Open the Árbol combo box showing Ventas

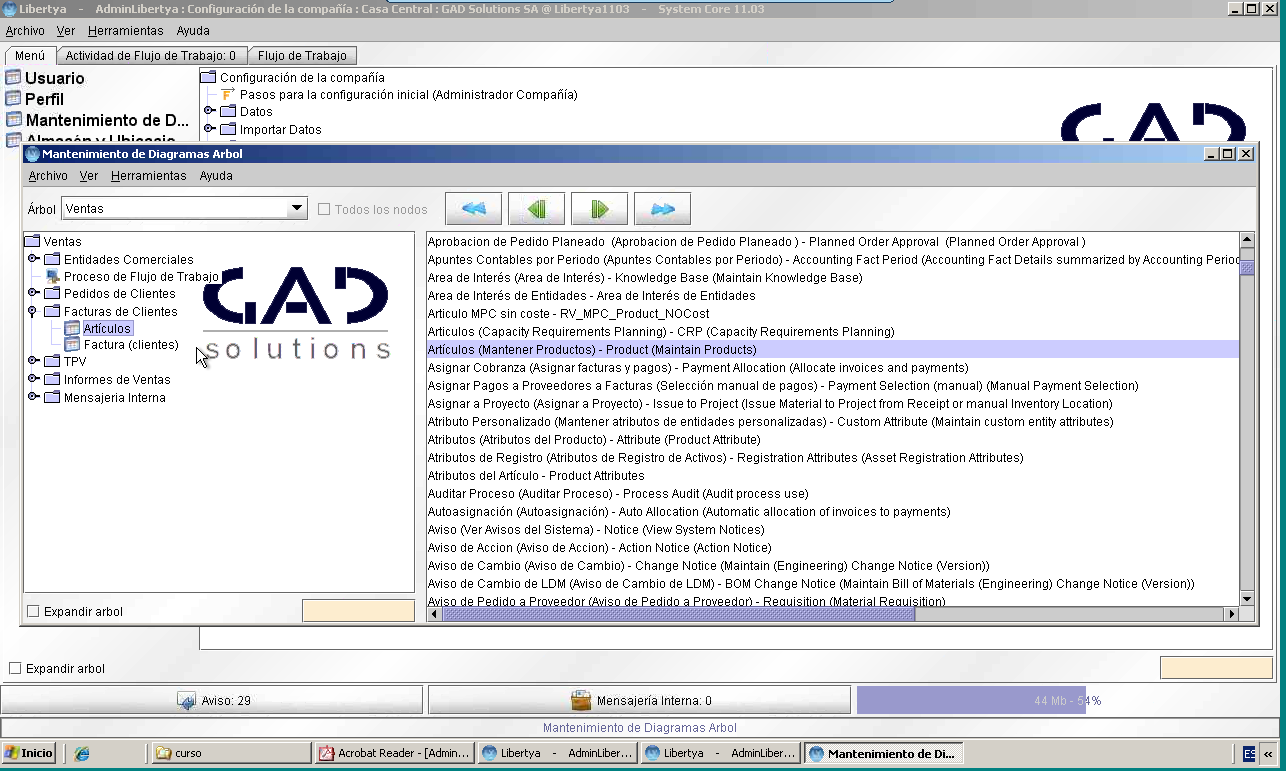[x=184, y=208]
